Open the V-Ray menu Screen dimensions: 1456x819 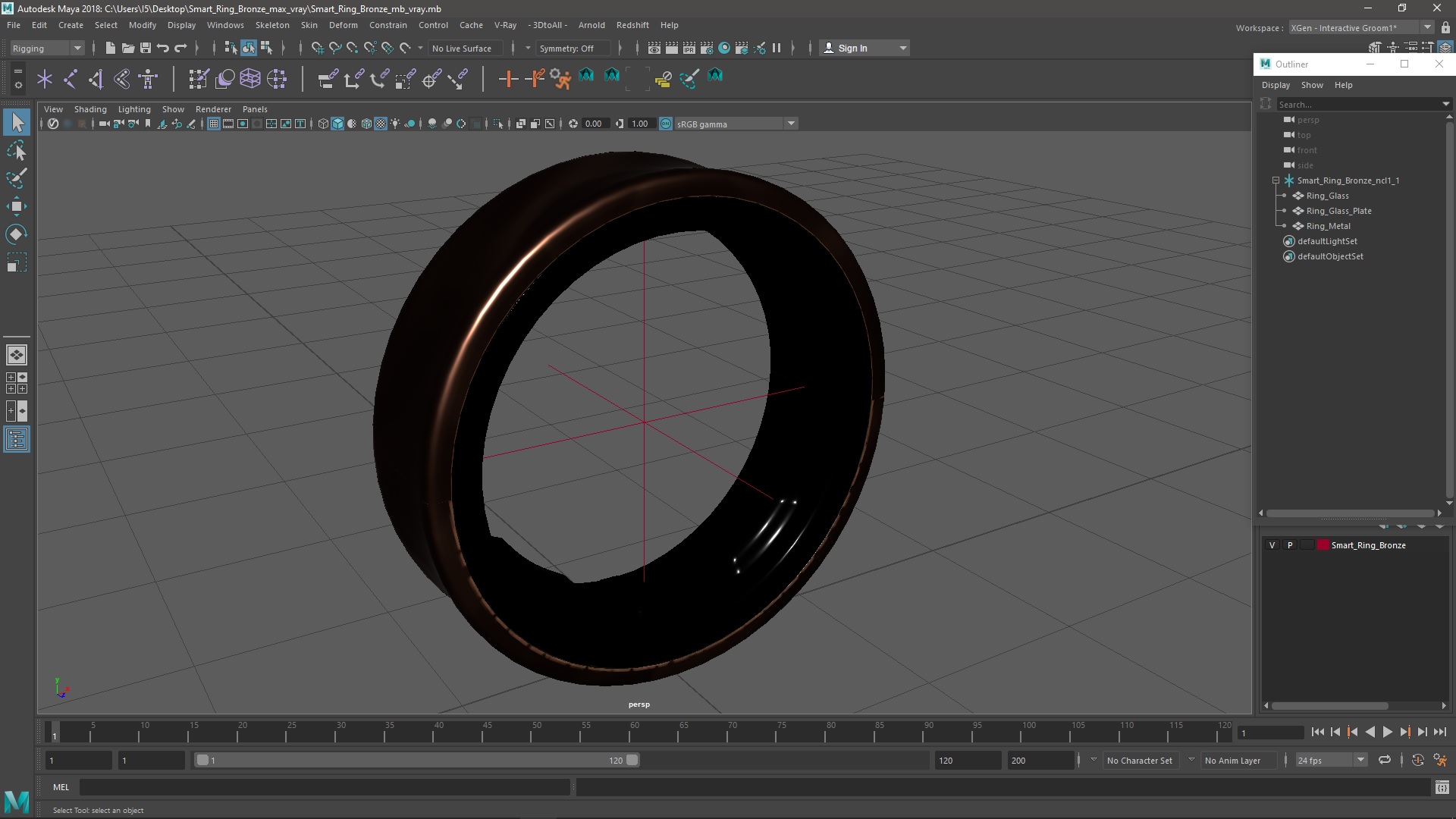(x=505, y=25)
